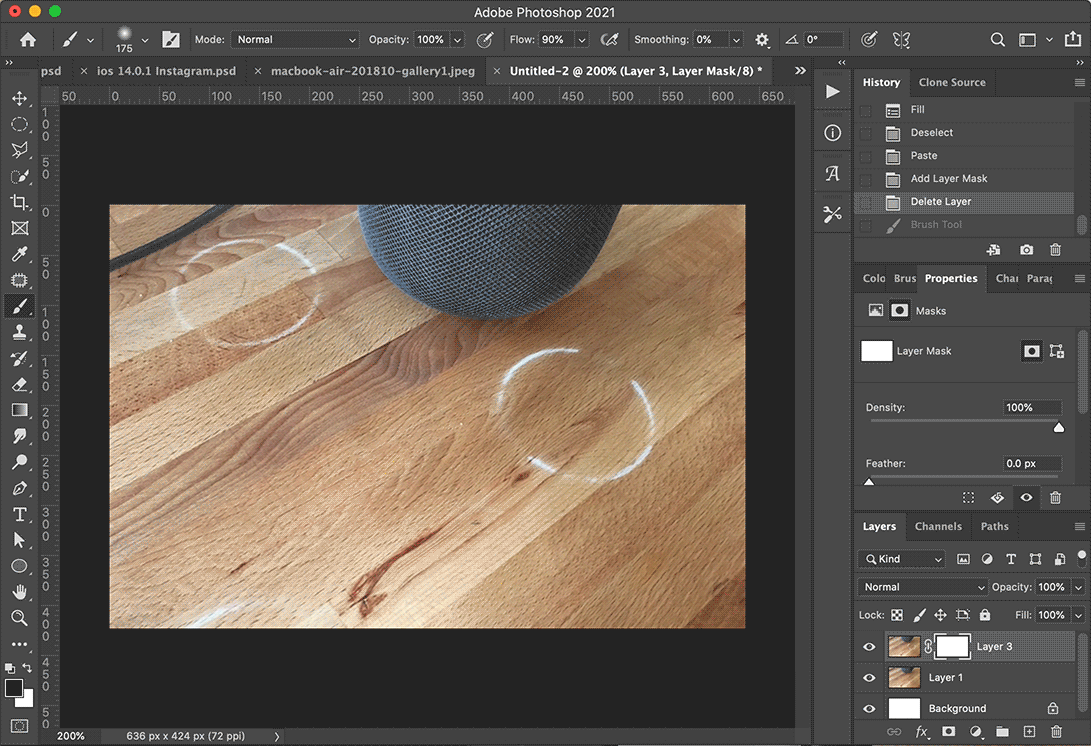This screenshot has width=1091, height=746.
Task: Delete current history state trash icon
Action: pos(1056,249)
